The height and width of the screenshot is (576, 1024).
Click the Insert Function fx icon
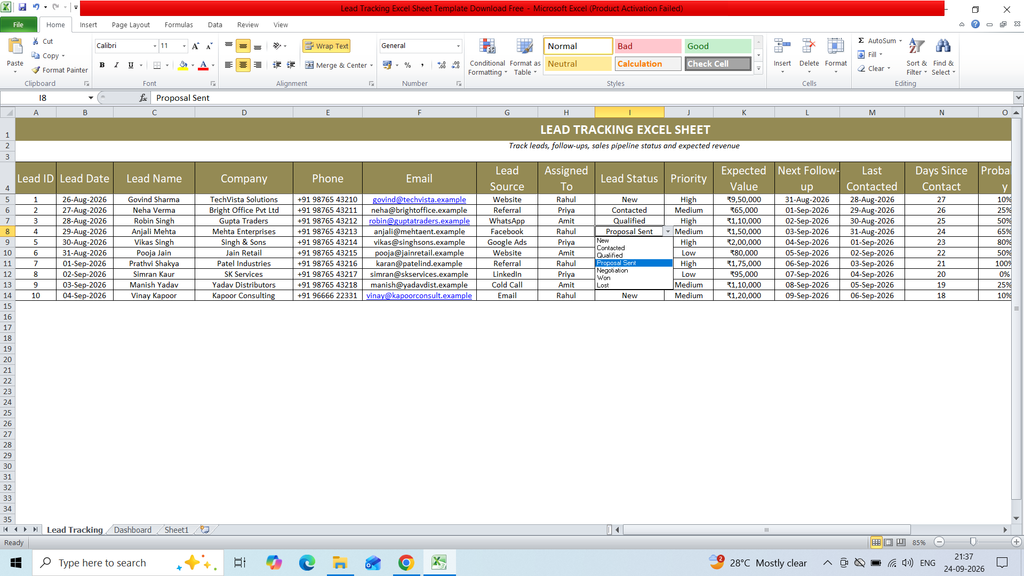[x=143, y=98]
